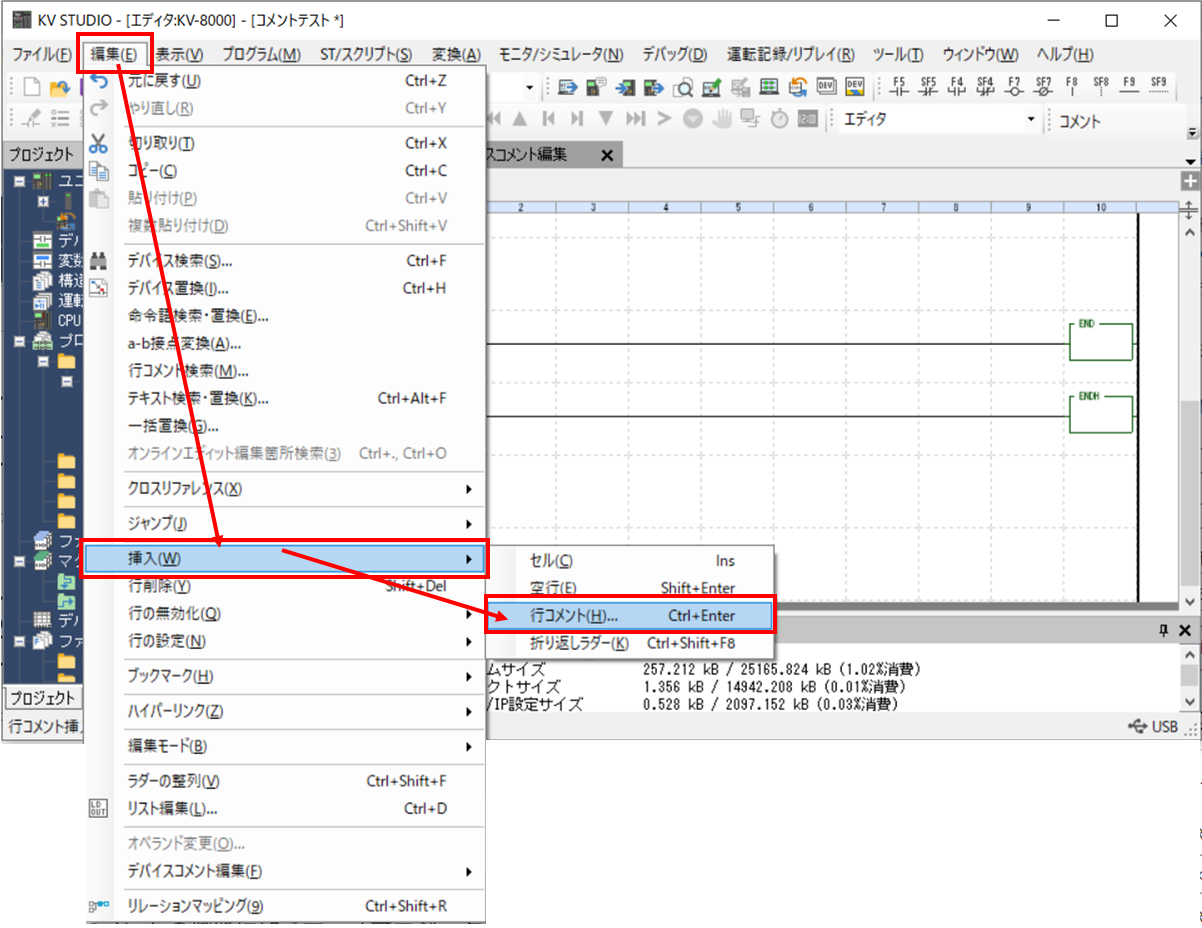Click the ladder editor vertical scrollbar
1202x928 pixels.
1189,416
